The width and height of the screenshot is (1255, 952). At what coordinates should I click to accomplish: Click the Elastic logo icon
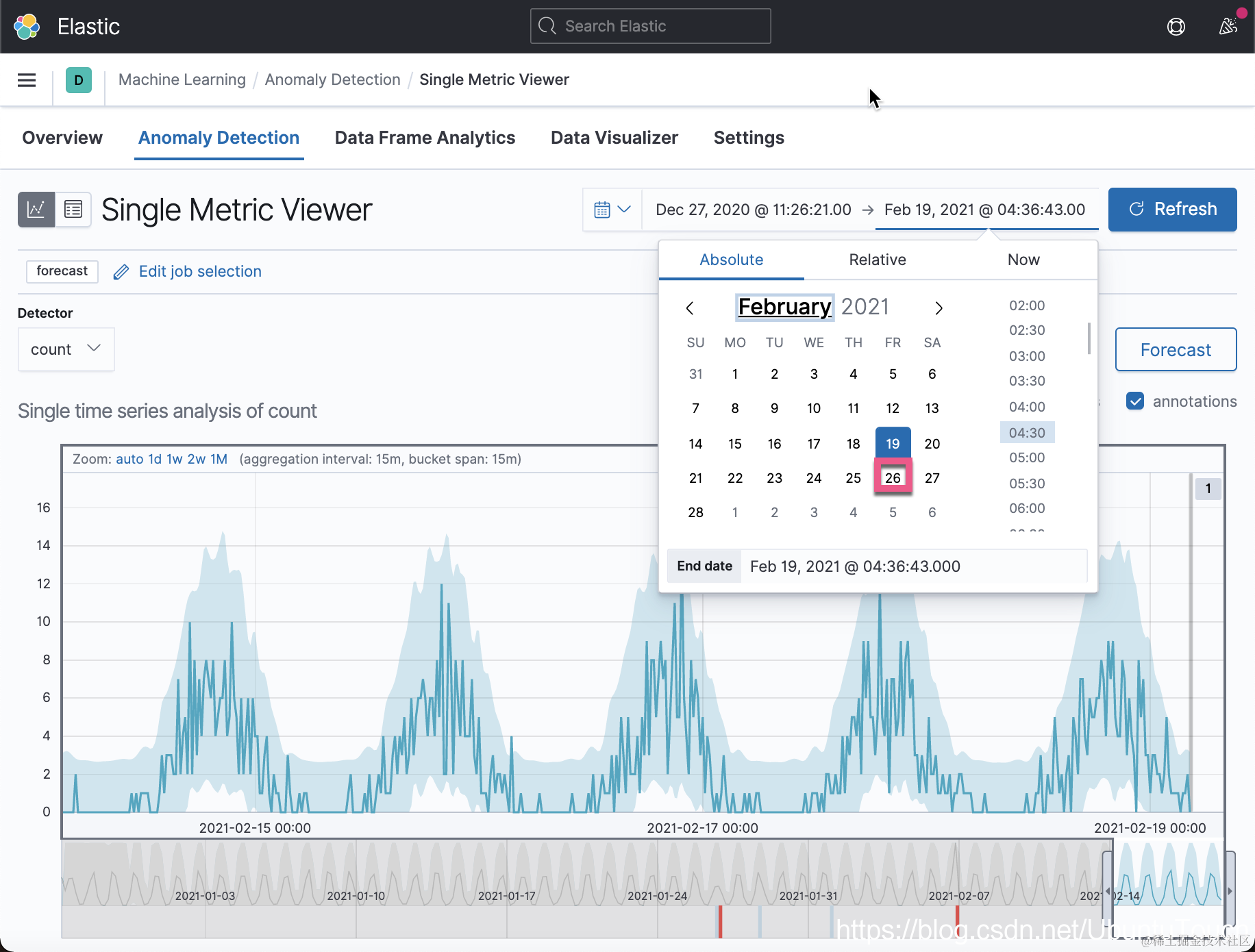(27, 27)
